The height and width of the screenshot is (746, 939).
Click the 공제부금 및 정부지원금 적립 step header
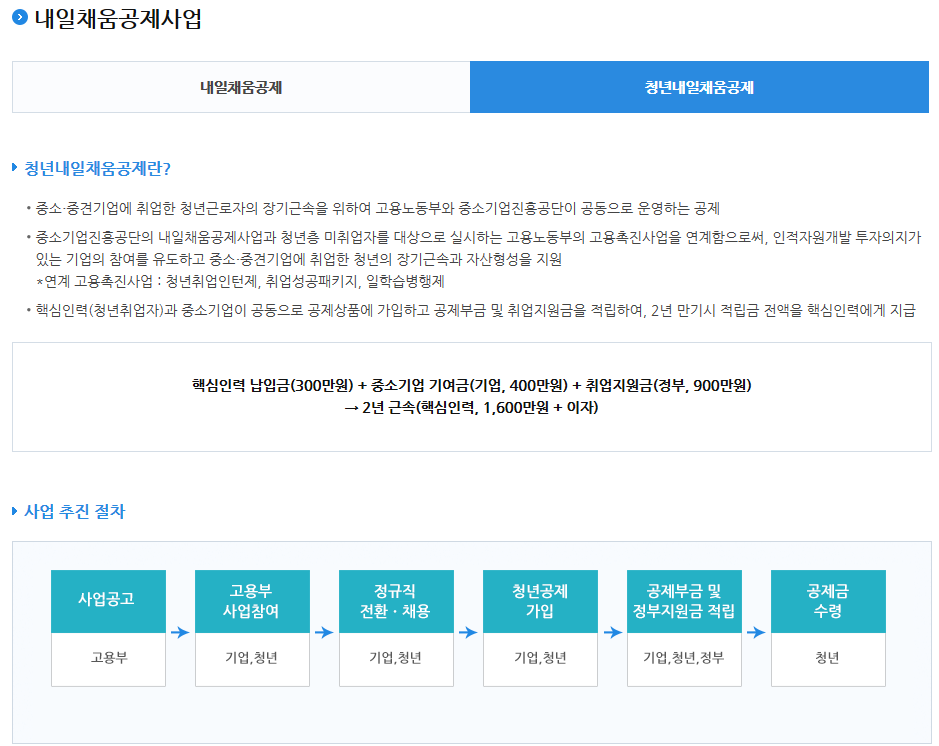pos(684,601)
